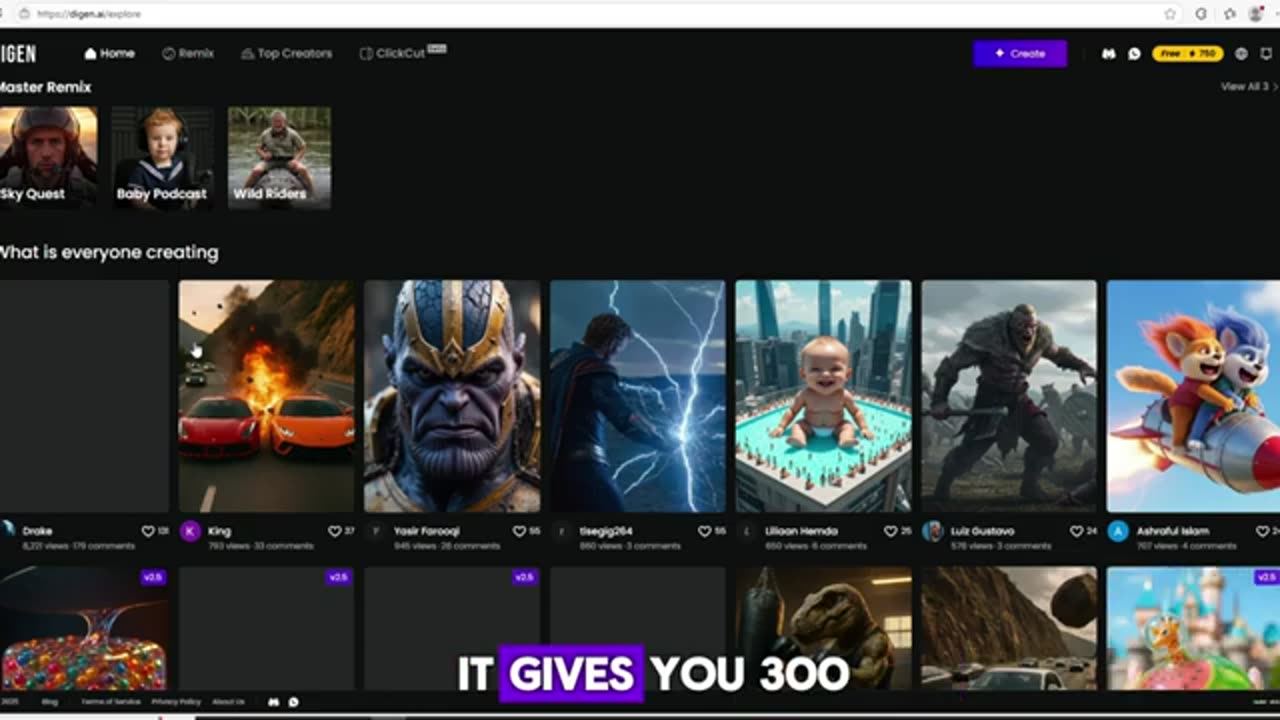Like the post by Drake
This screenshot has width=1280, height=720.
coord(149,531)
